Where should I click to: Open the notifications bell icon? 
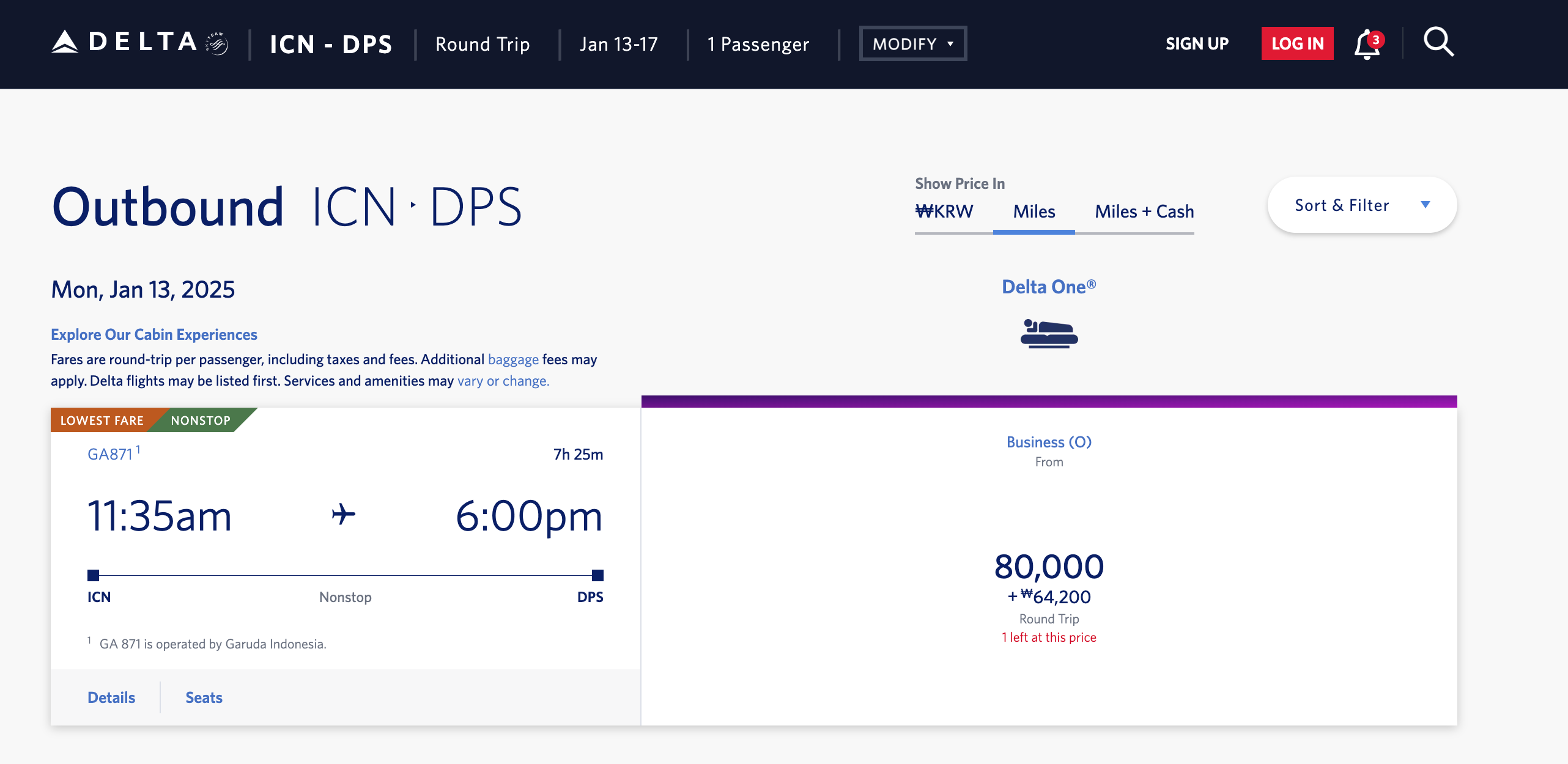pyautogui.click(x=1369, y=44)
